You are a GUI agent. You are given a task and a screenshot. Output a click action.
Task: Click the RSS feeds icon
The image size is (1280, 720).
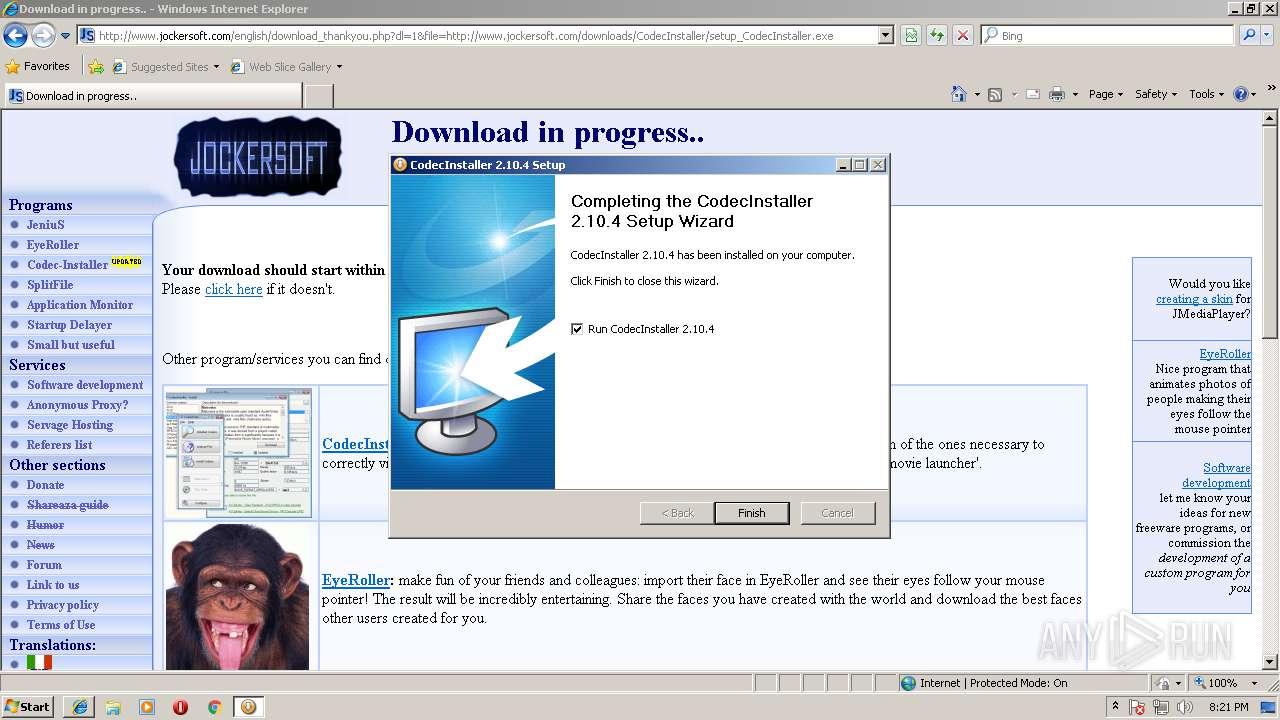pos(995,94)
